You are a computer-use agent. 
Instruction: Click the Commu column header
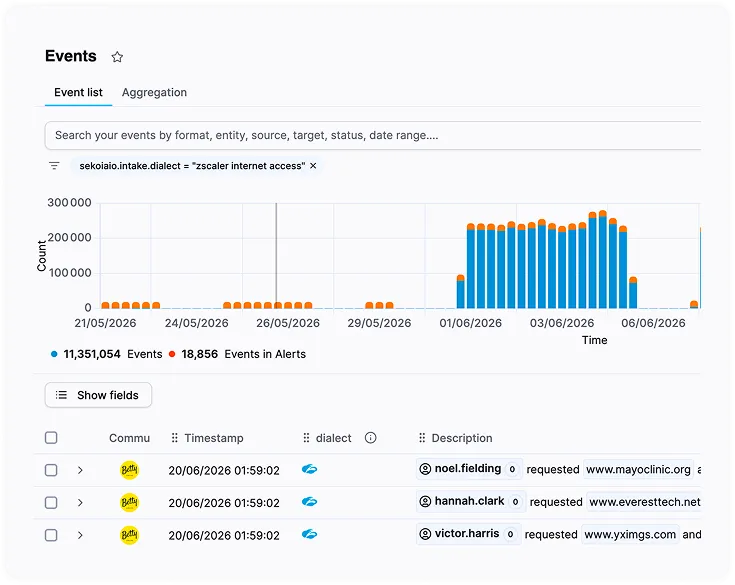point(129,438)
